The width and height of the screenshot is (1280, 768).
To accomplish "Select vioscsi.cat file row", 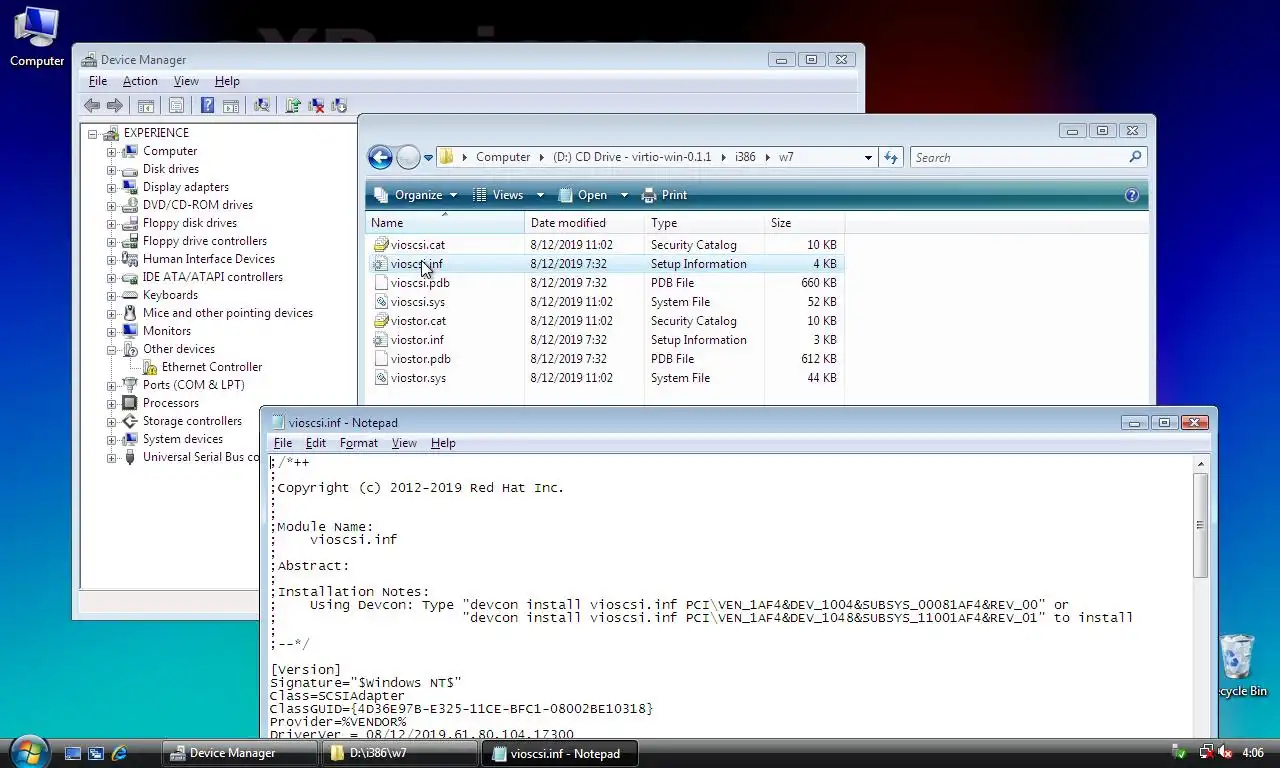I will pos(606,245).
